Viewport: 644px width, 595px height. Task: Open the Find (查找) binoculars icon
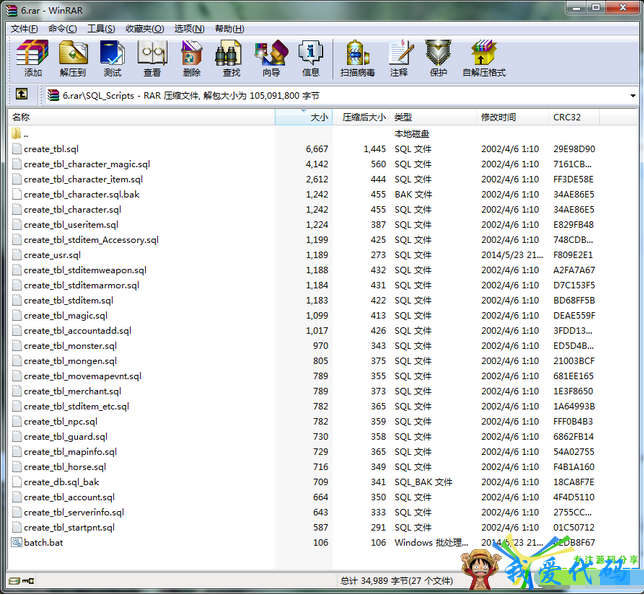pyautogui.click(x=230, y=58)
